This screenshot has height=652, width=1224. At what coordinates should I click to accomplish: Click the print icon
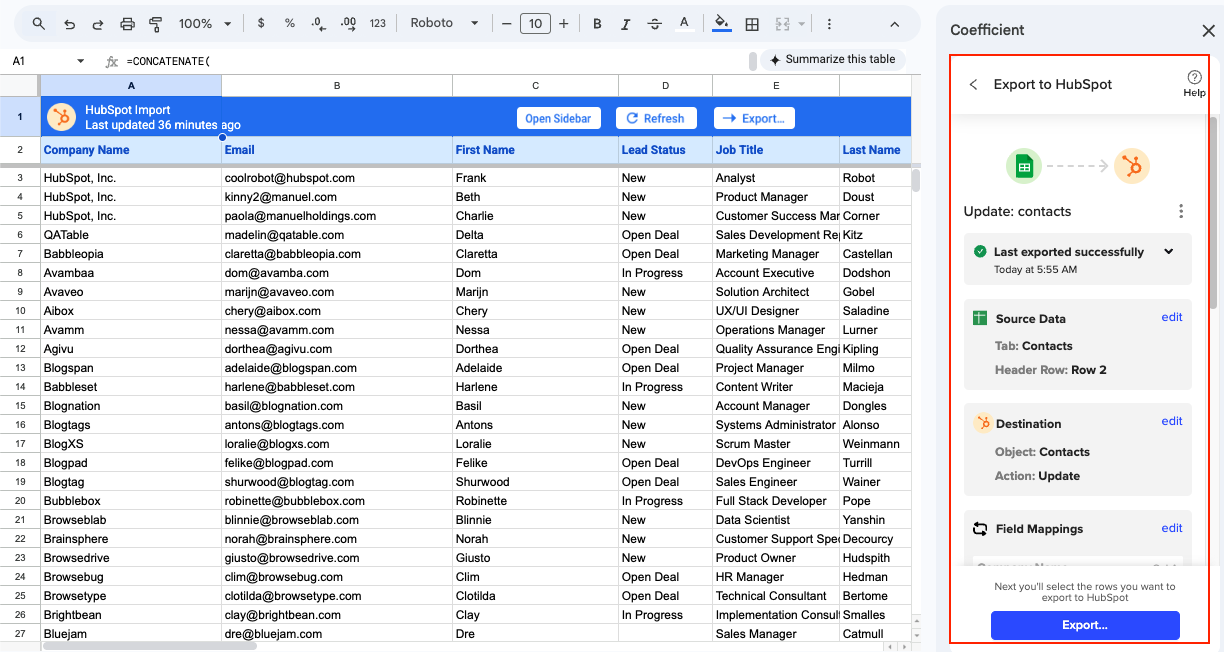coord(127,24)
